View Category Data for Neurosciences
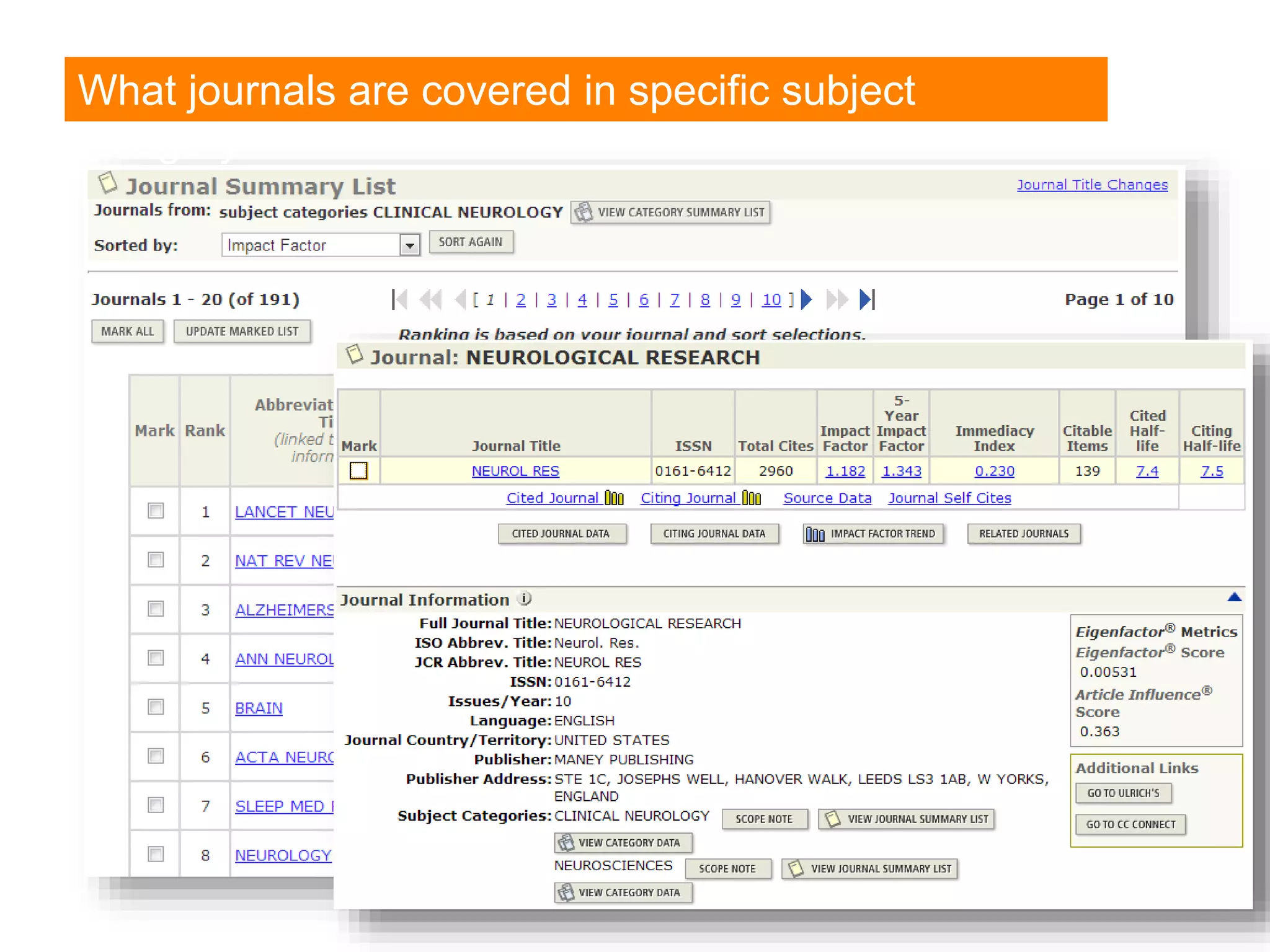The height and width of the screenshot is (952, 1270). click(623, 892)
